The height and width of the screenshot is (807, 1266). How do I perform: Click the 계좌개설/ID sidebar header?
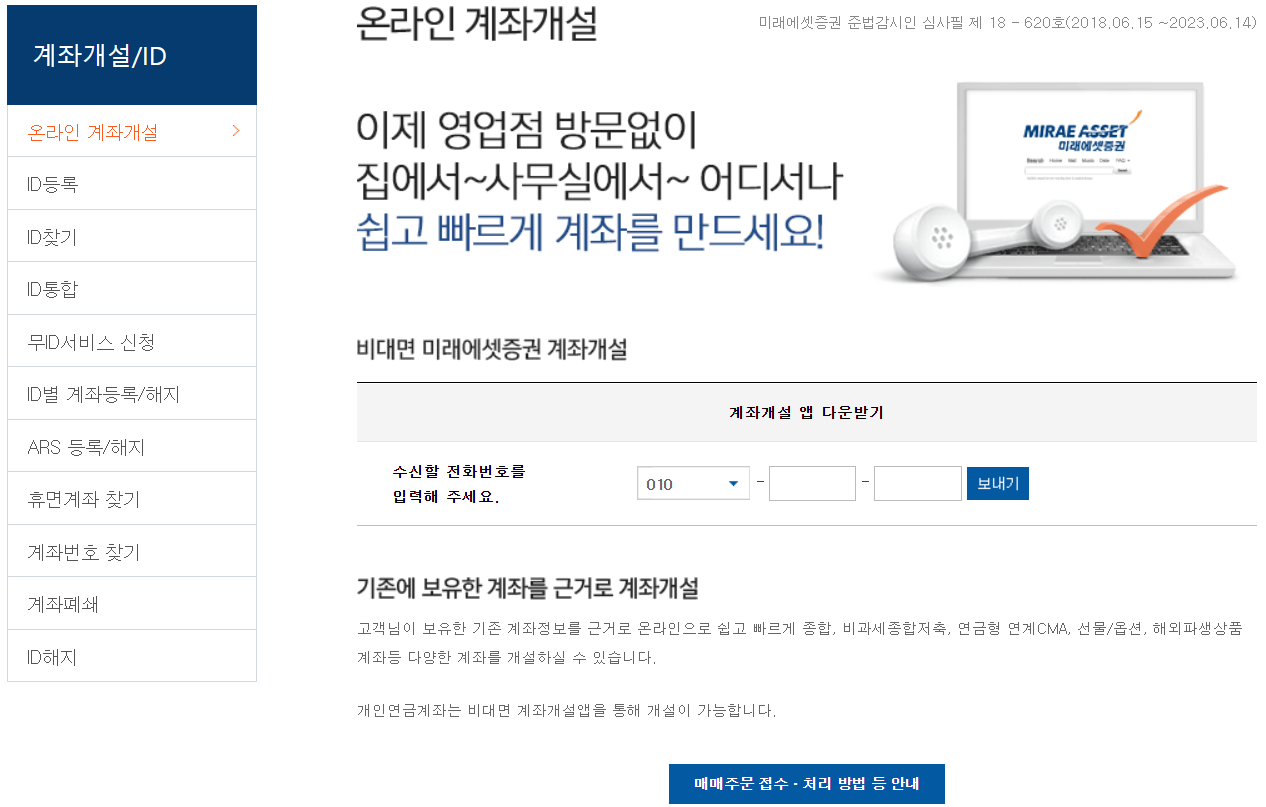131,55
